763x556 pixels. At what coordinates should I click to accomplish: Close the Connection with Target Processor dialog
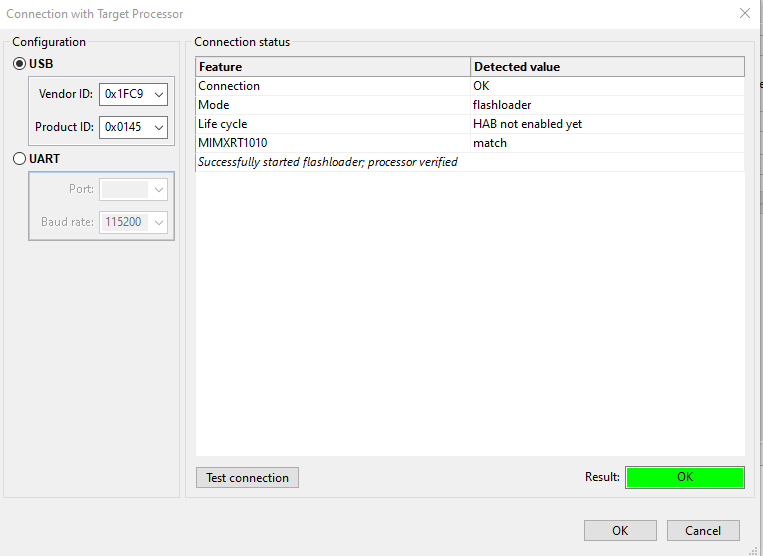pyautogui.click(x=744, y=14)
